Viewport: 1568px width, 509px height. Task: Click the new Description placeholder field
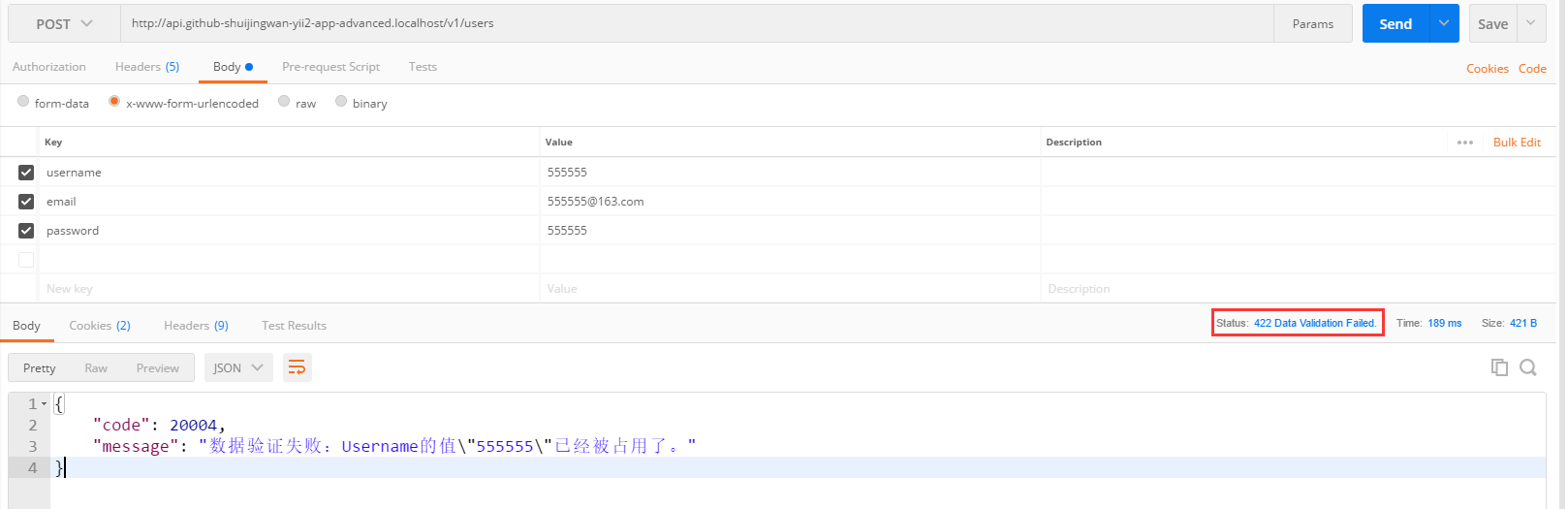click(x=1299, y=289)
